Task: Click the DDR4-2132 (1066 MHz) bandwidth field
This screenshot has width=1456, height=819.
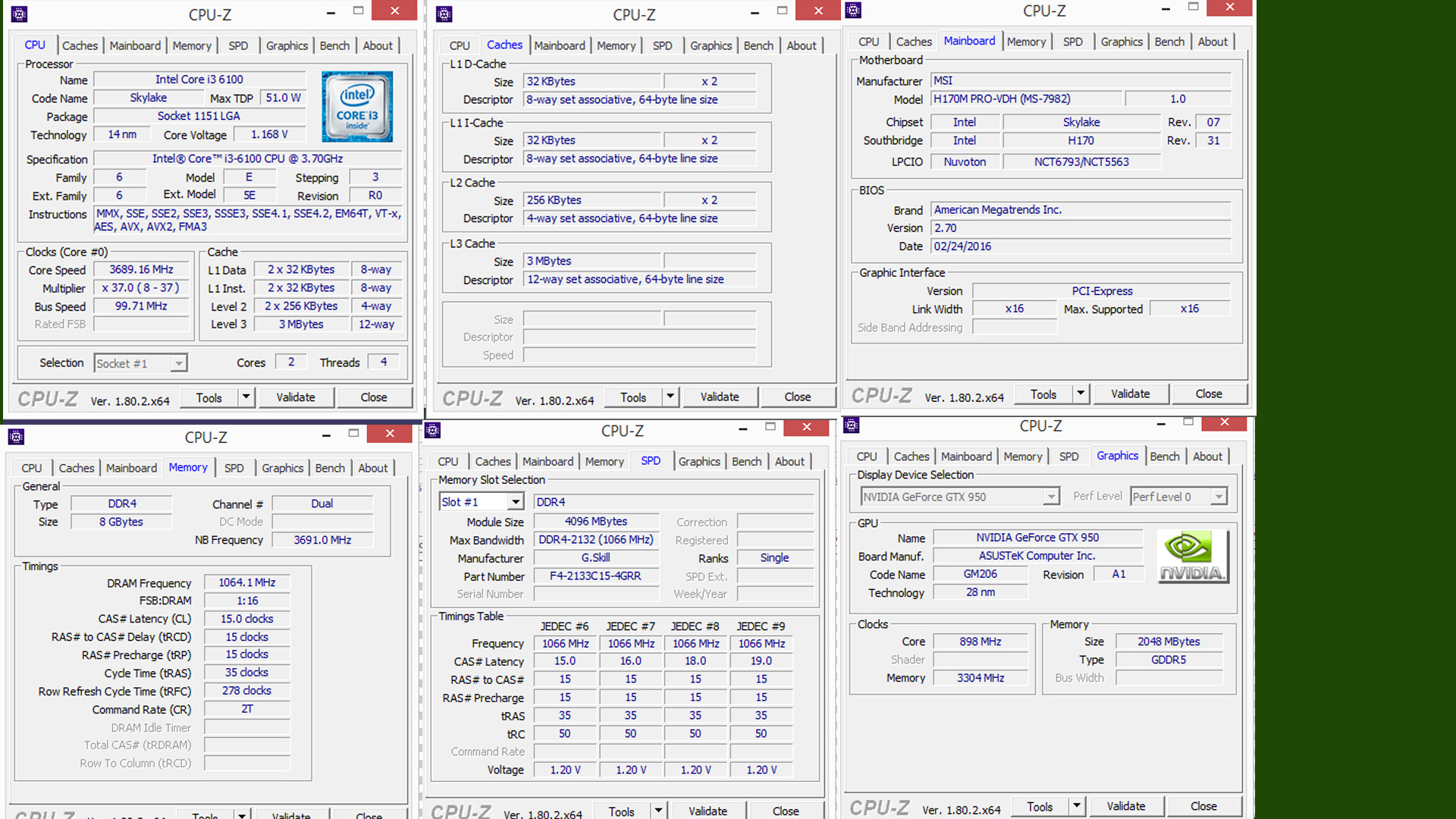Action: tap(595, 539)
